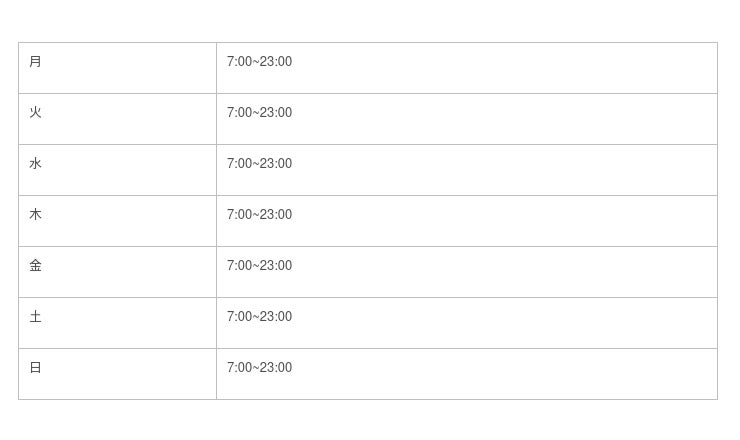Select the 23:00 closing time for 日

point(276,368)
